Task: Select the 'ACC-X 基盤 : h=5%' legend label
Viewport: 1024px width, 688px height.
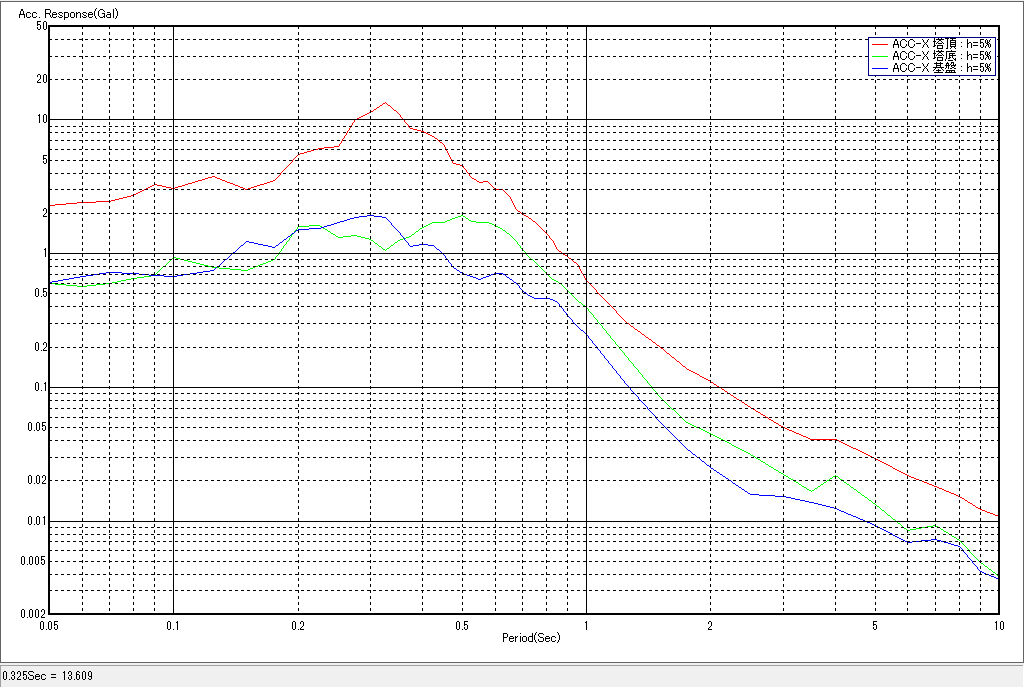Action: pos(941,68)
